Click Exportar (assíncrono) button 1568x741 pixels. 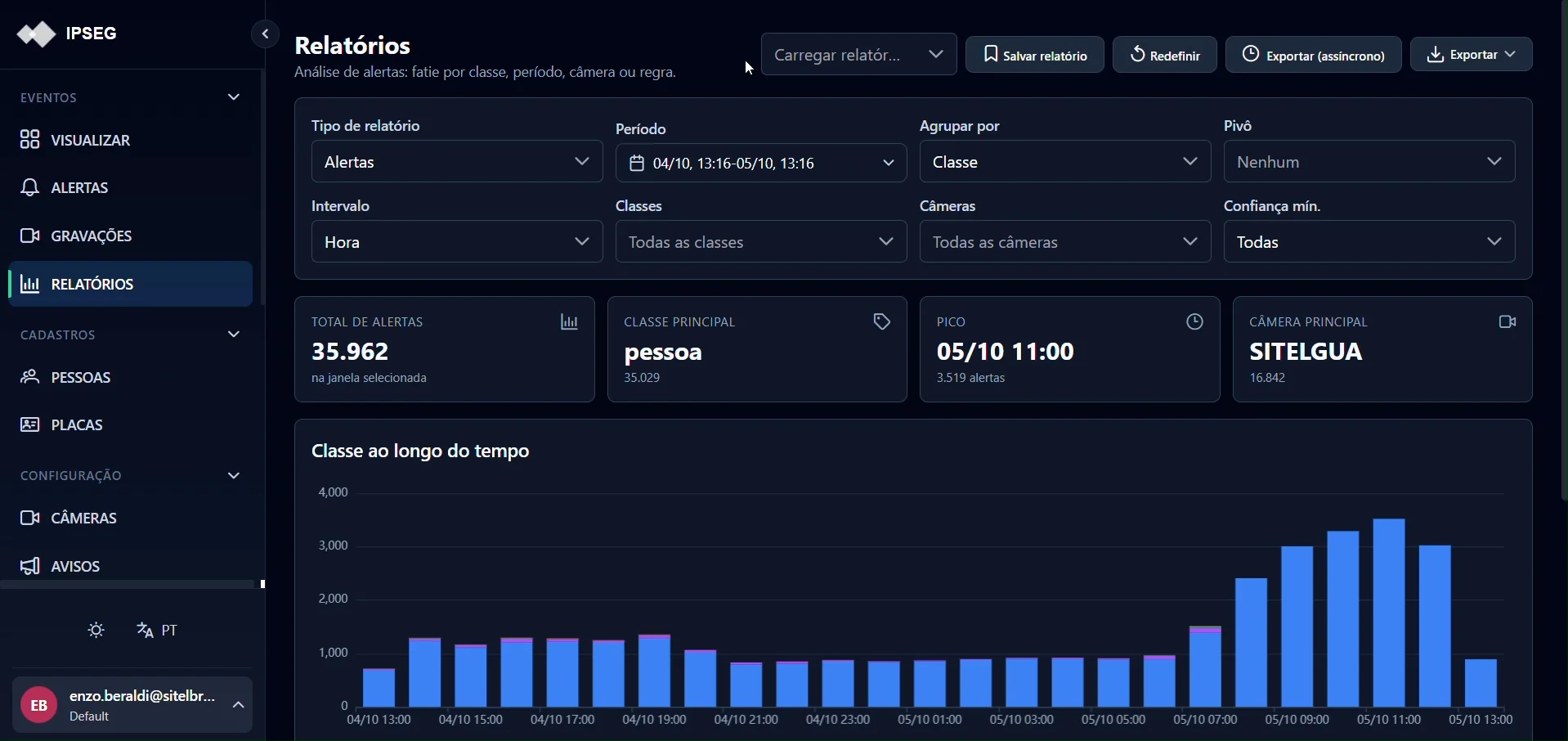(1314, 55)
